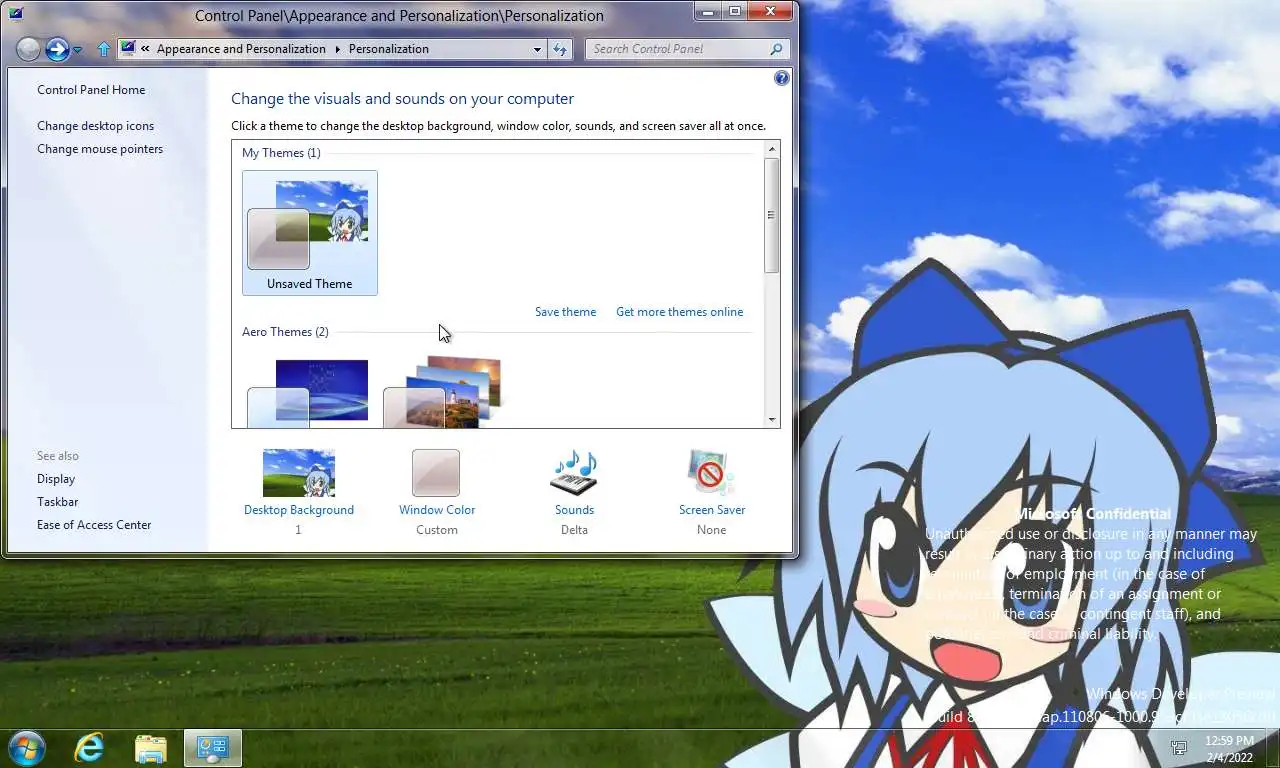Open Windows Explorer folder on taskbar
Screen dimensions: 1280x768
(151, 747)
